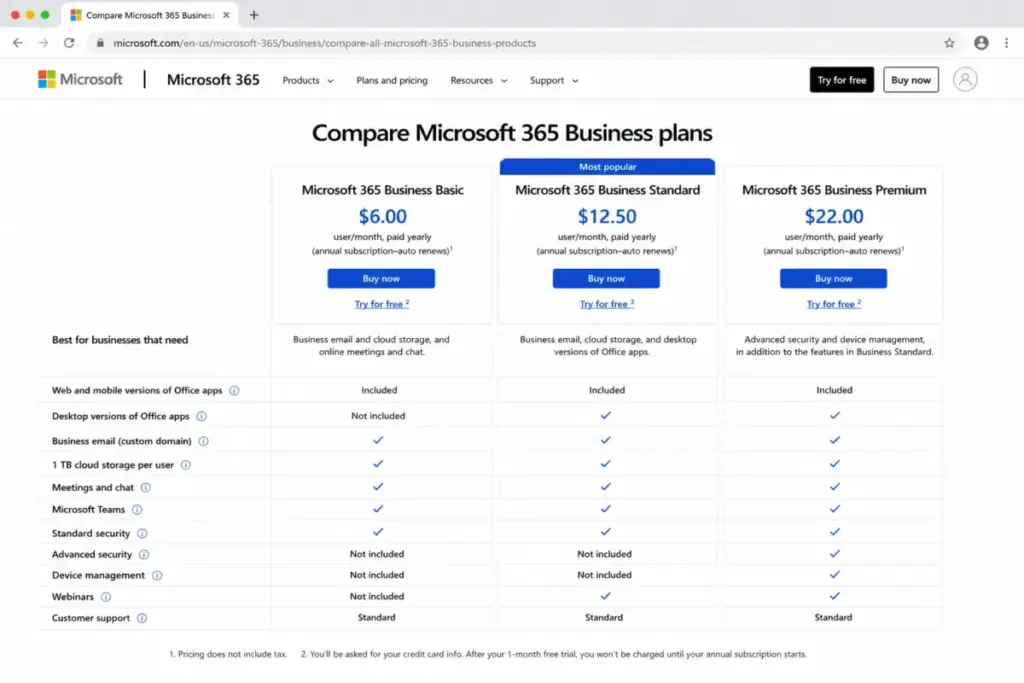
Task: Click the Microsoft account sign-in avatar
Action: click(965, 80)
